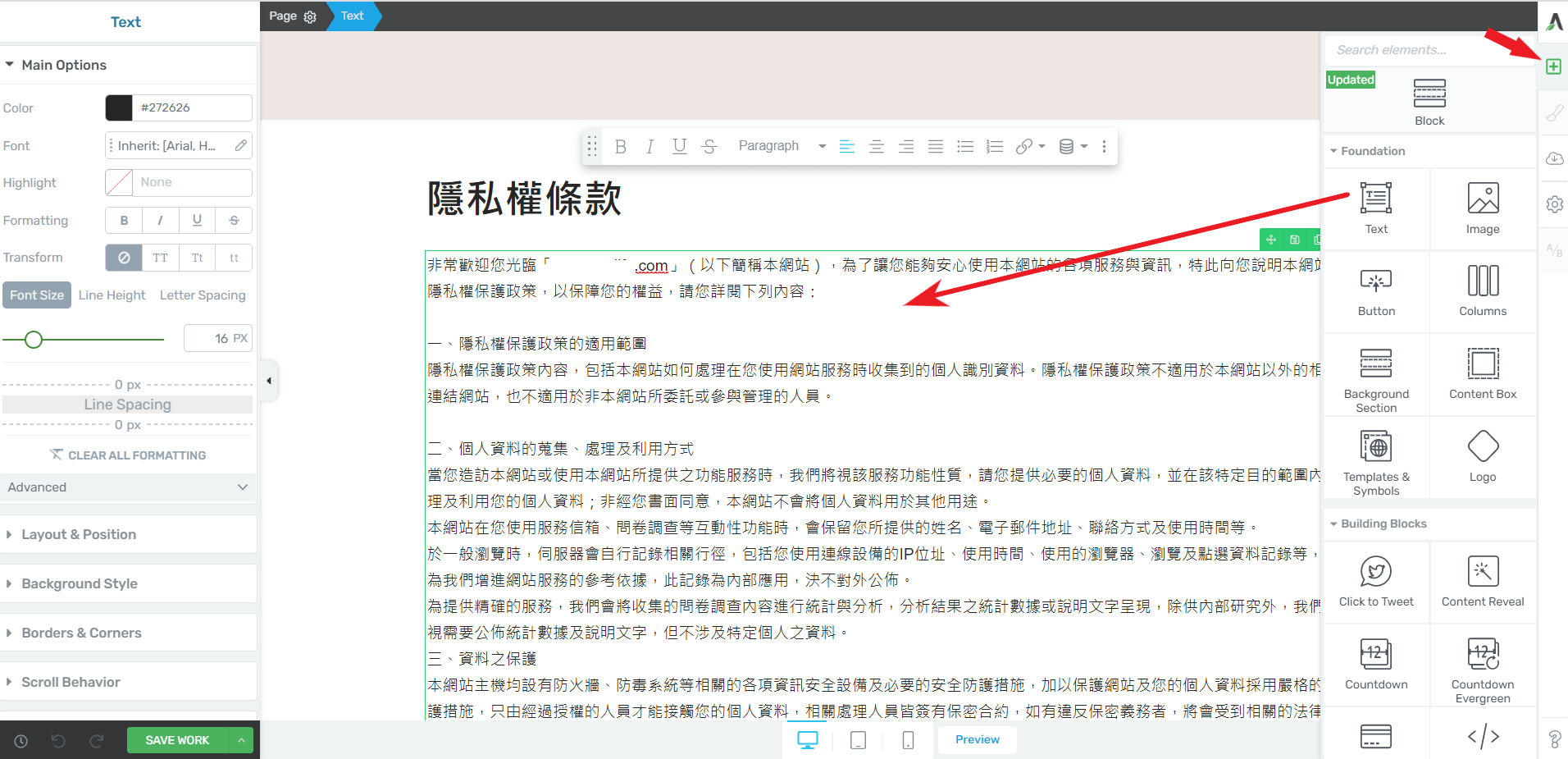Viewport: 1568px width, 759px height.
Task: Select the Line Height tab
Action: tap(112, 295)
